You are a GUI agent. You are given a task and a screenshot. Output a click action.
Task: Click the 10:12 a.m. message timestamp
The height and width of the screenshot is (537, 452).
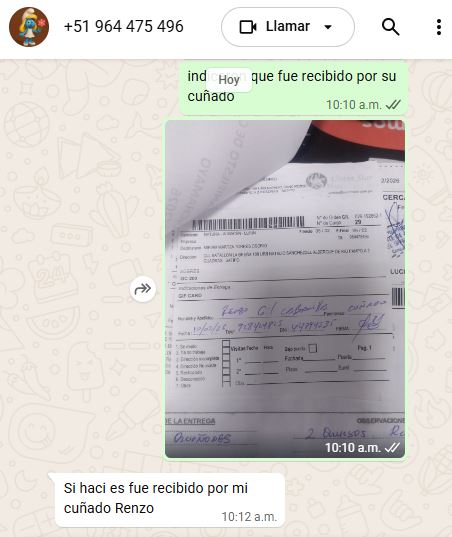[x=249, y=516]
